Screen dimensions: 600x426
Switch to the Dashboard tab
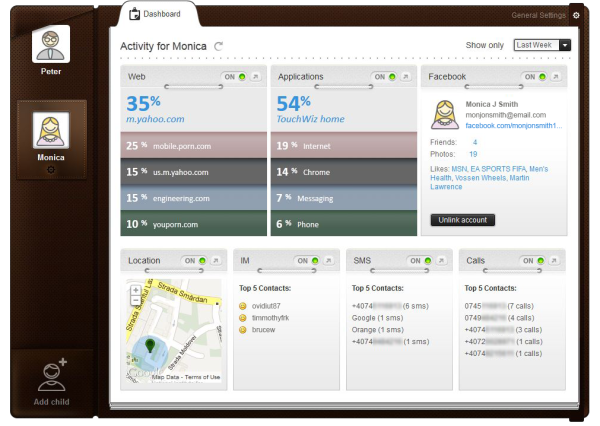pos(157,15)
